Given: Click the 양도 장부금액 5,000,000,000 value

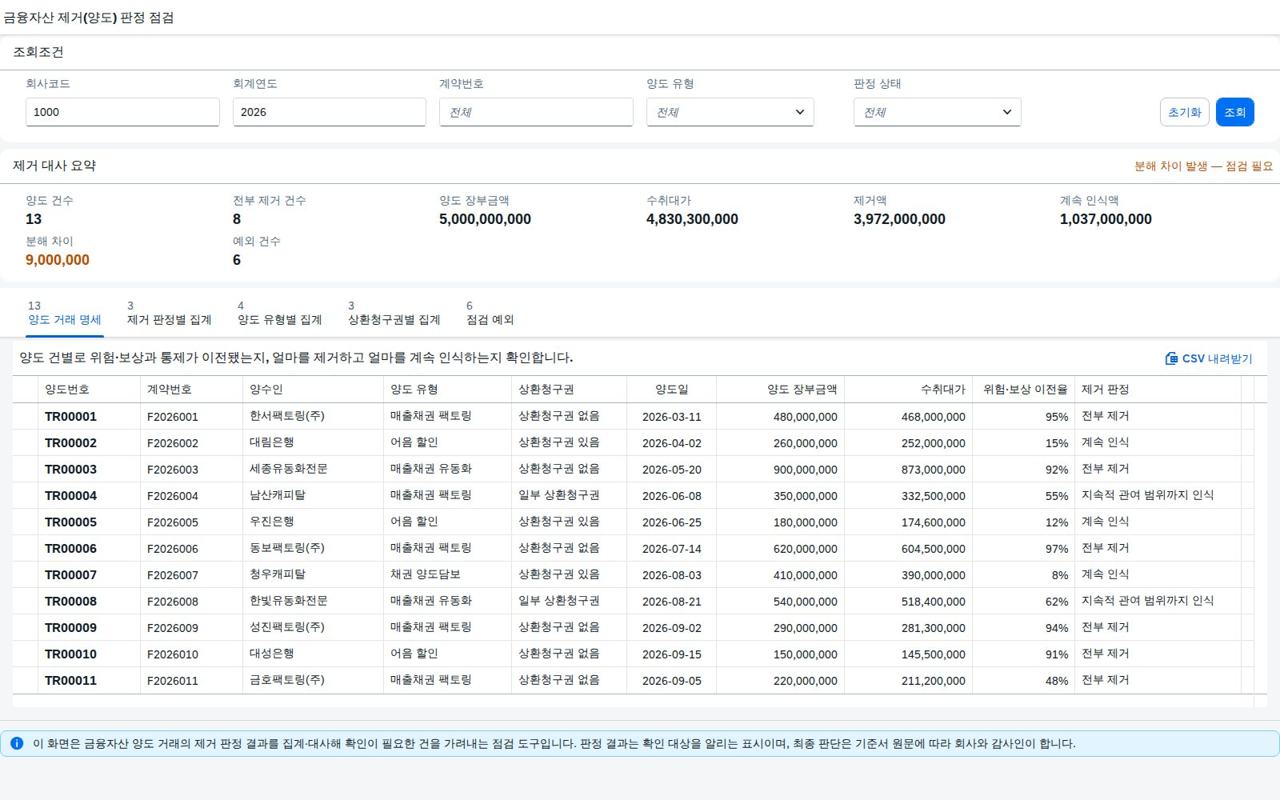Looking at the screenshot, I should (x=485, y=219).
